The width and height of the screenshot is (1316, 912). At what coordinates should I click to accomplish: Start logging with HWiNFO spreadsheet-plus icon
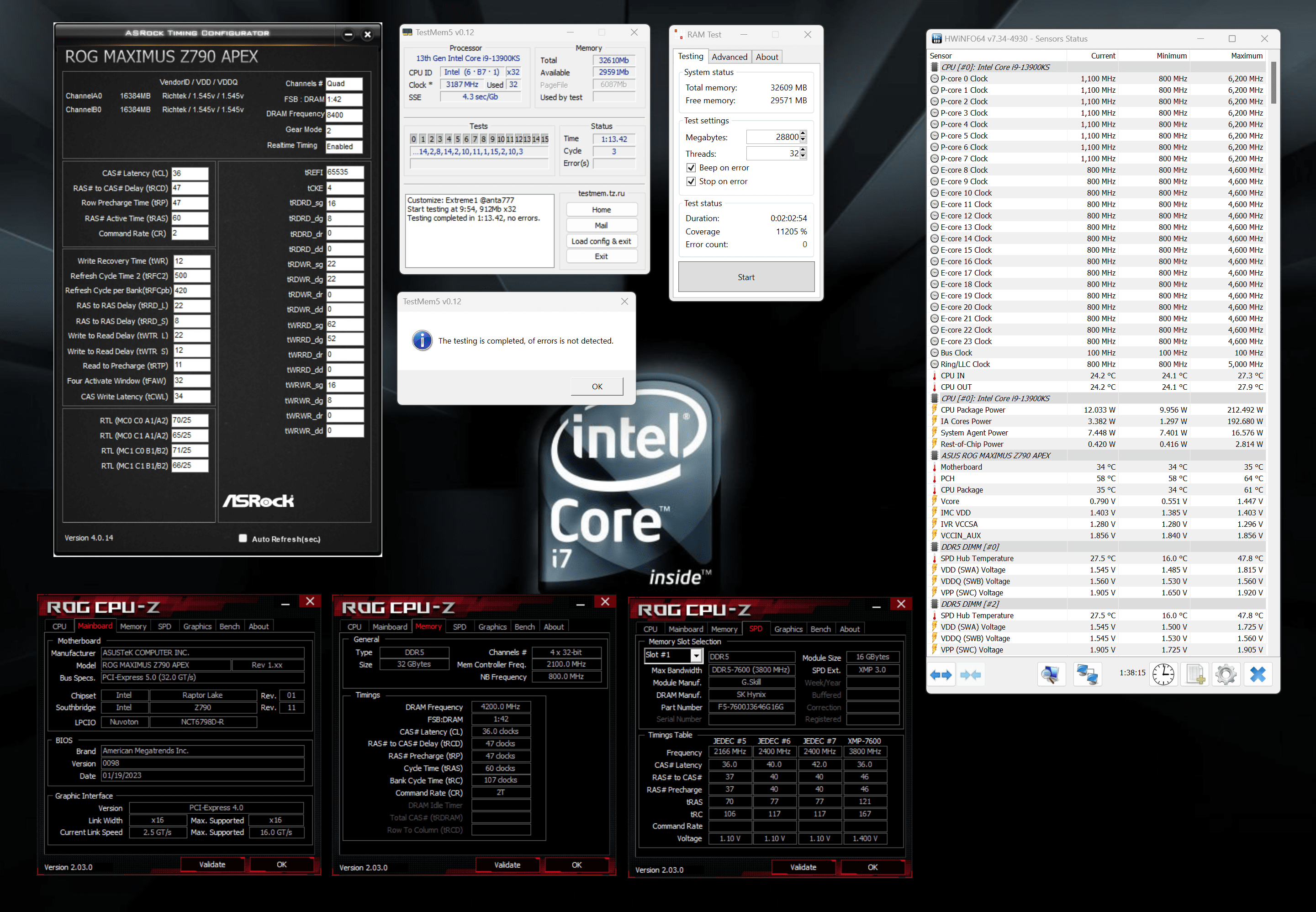point(1195,675)
